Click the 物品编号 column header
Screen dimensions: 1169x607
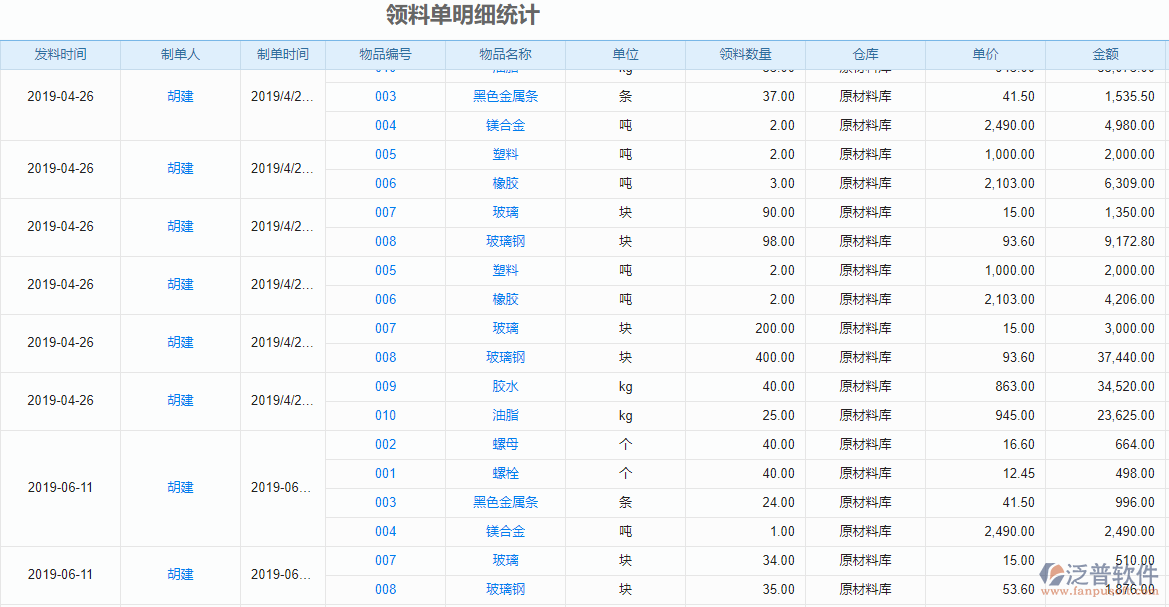click(x=385, y=55)
